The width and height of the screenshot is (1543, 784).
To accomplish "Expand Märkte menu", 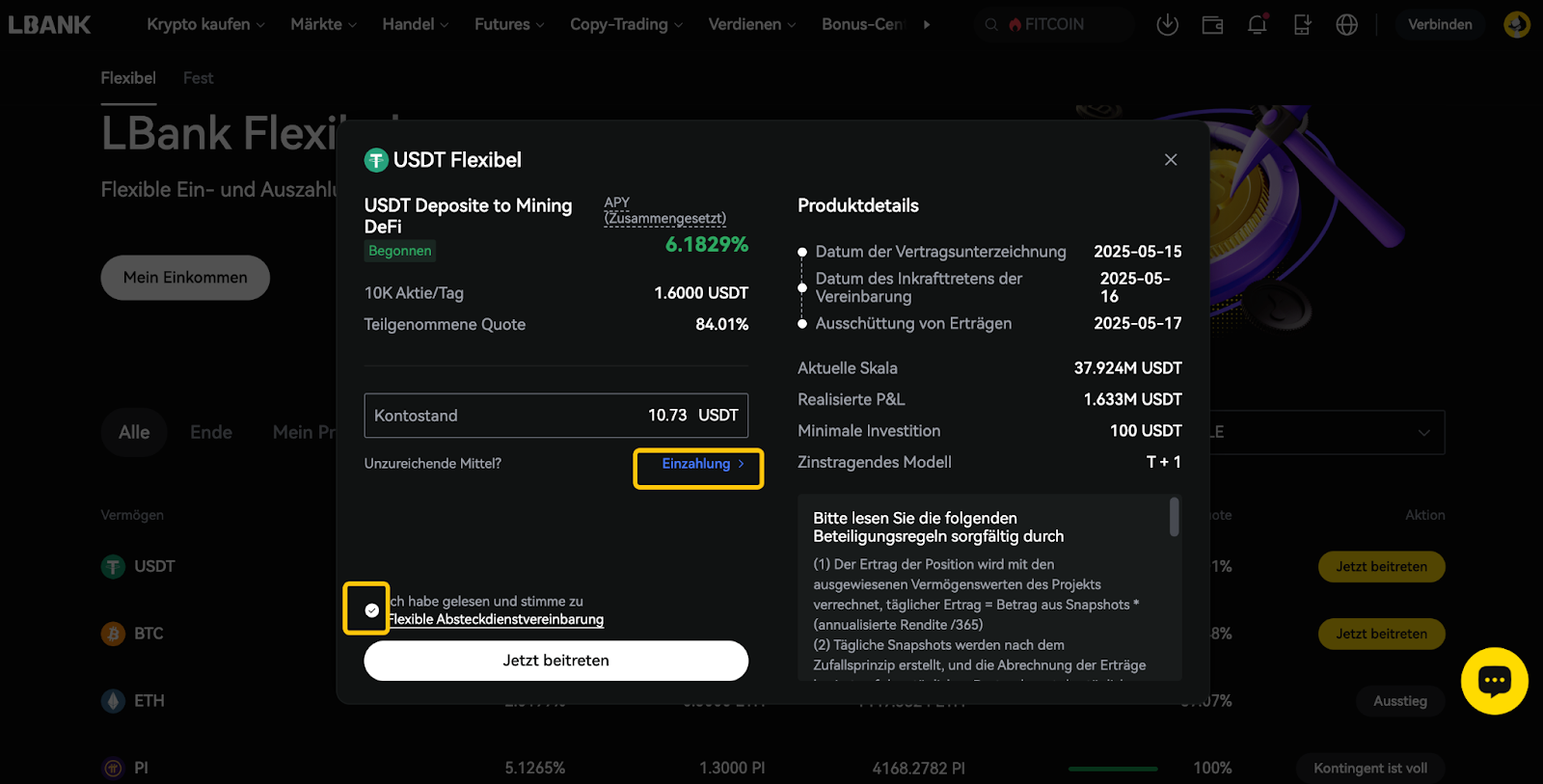I will (324, 24).
